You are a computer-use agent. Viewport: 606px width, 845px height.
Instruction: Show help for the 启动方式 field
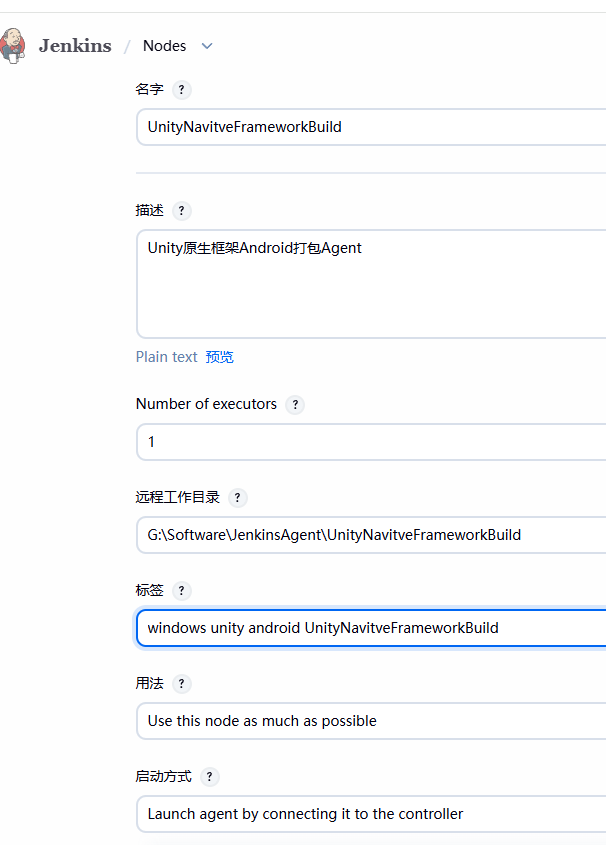click(210, 777)
